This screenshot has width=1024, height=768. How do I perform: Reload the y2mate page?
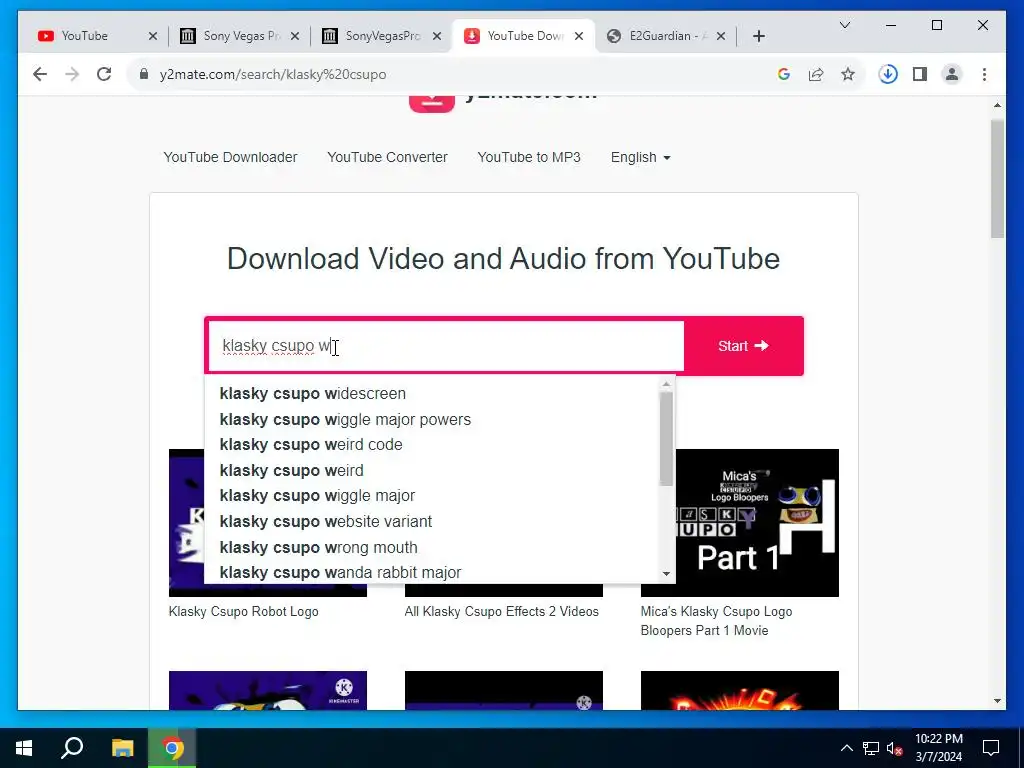[x=104, y=74]
